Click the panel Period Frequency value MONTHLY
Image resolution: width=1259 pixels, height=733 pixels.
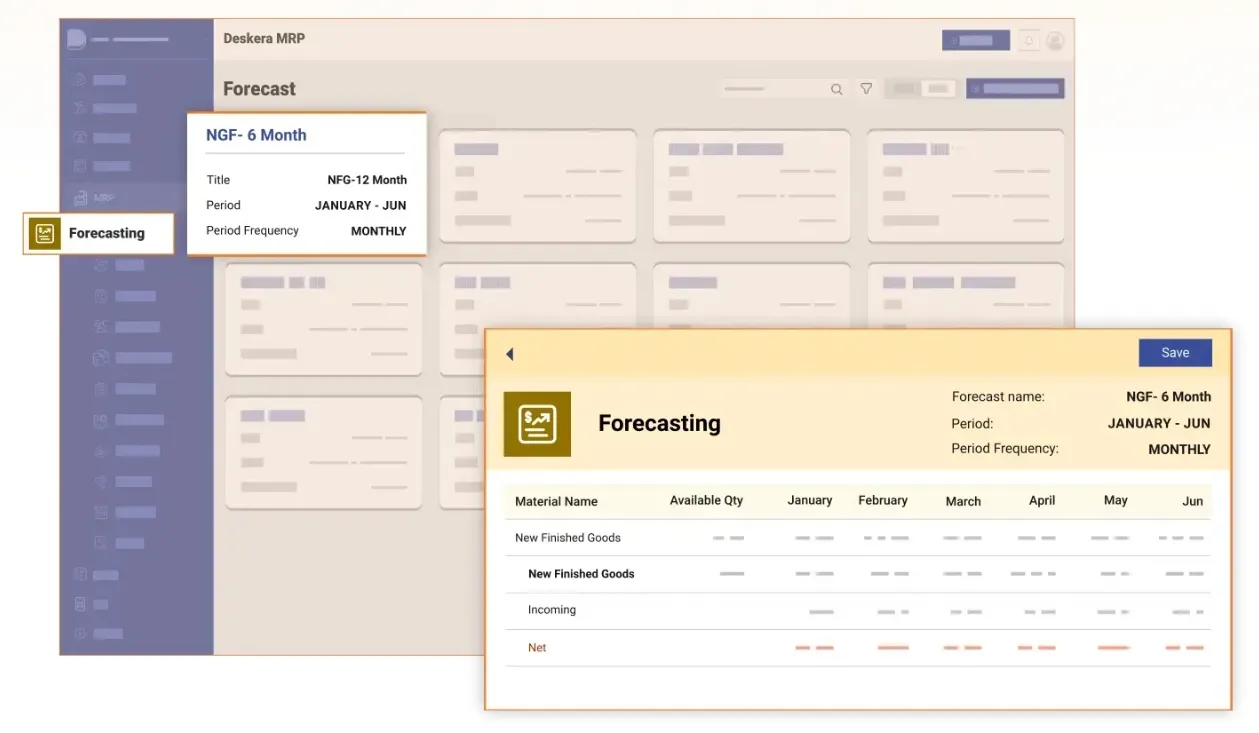point(1179,449)
